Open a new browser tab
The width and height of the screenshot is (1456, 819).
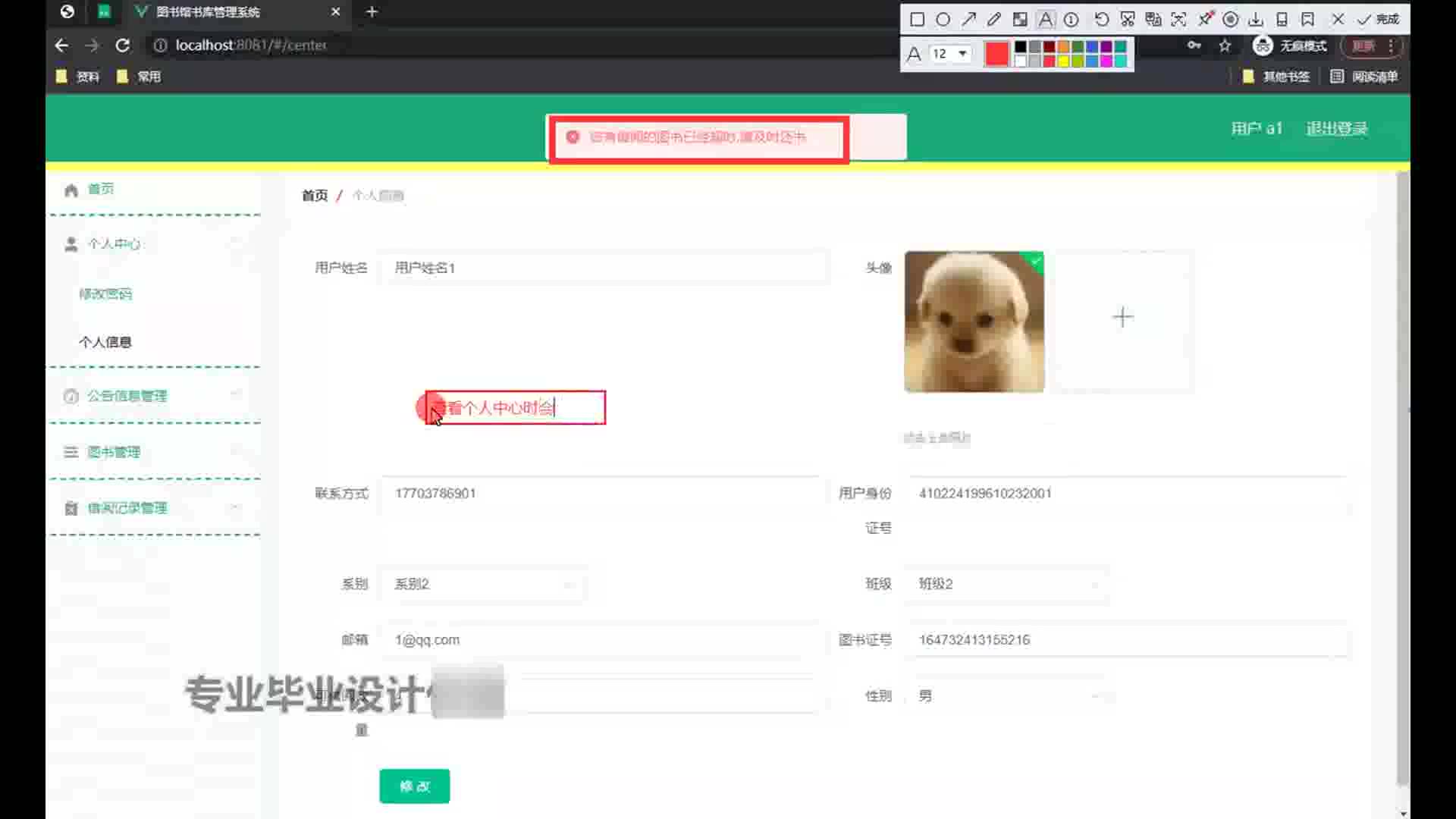(372, 11)
